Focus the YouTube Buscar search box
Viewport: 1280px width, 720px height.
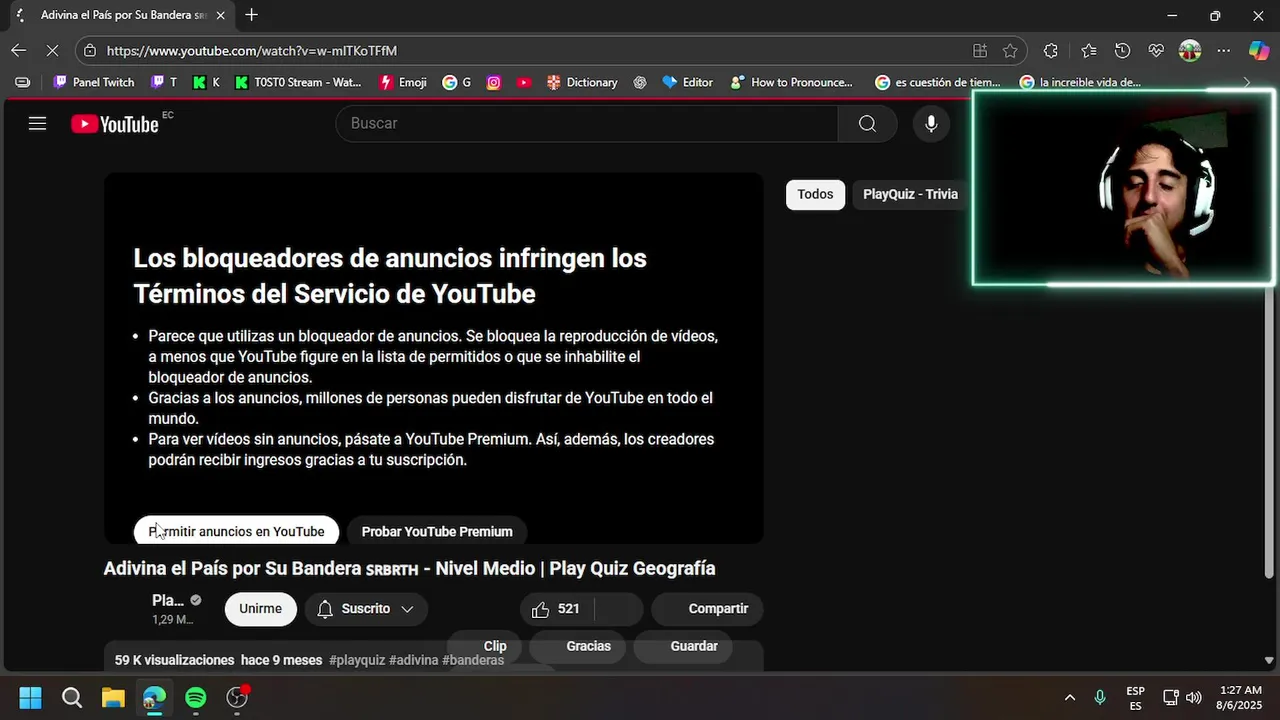(x=587, y=123)
